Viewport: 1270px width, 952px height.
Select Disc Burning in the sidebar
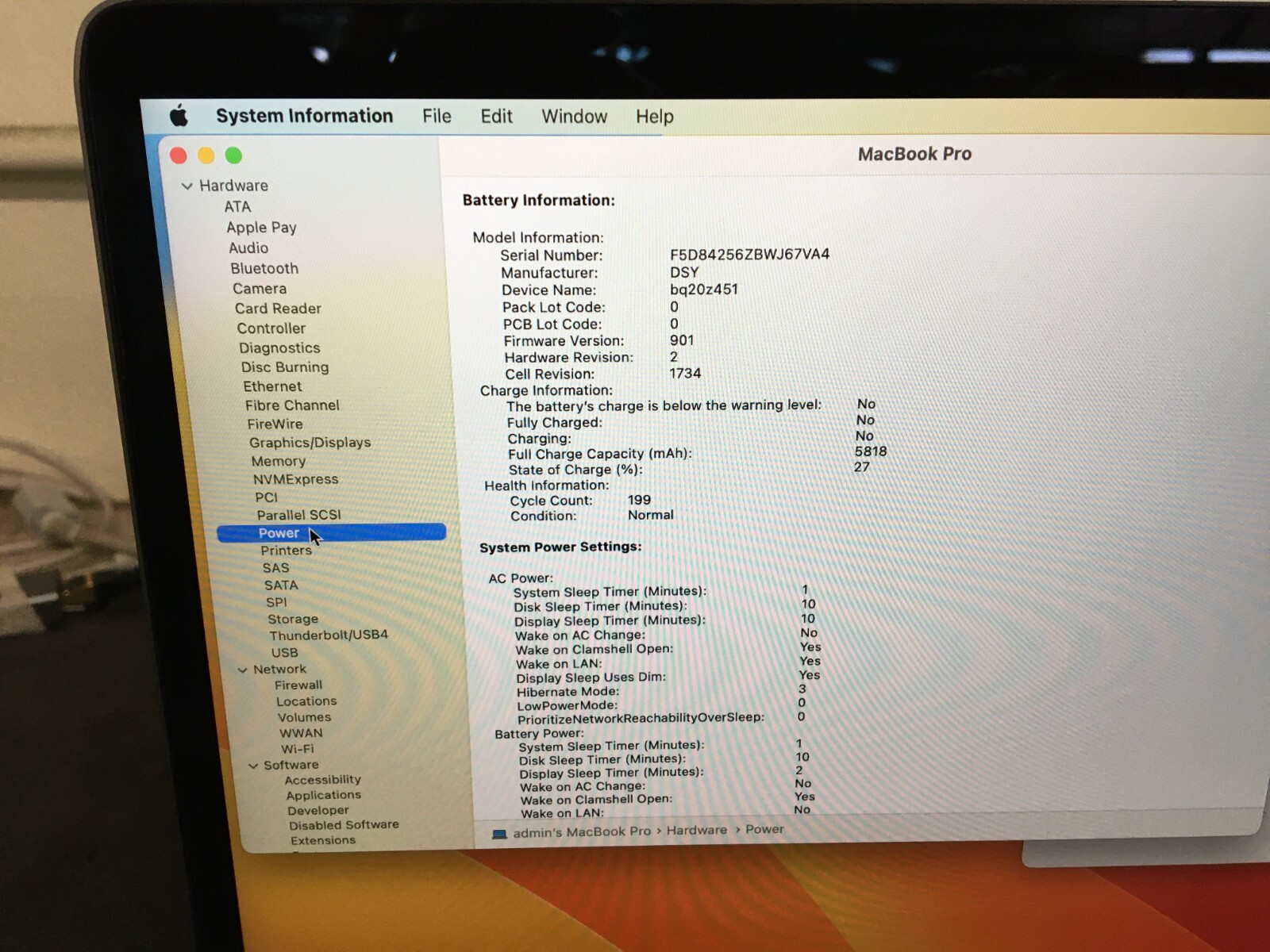(285, 367)
